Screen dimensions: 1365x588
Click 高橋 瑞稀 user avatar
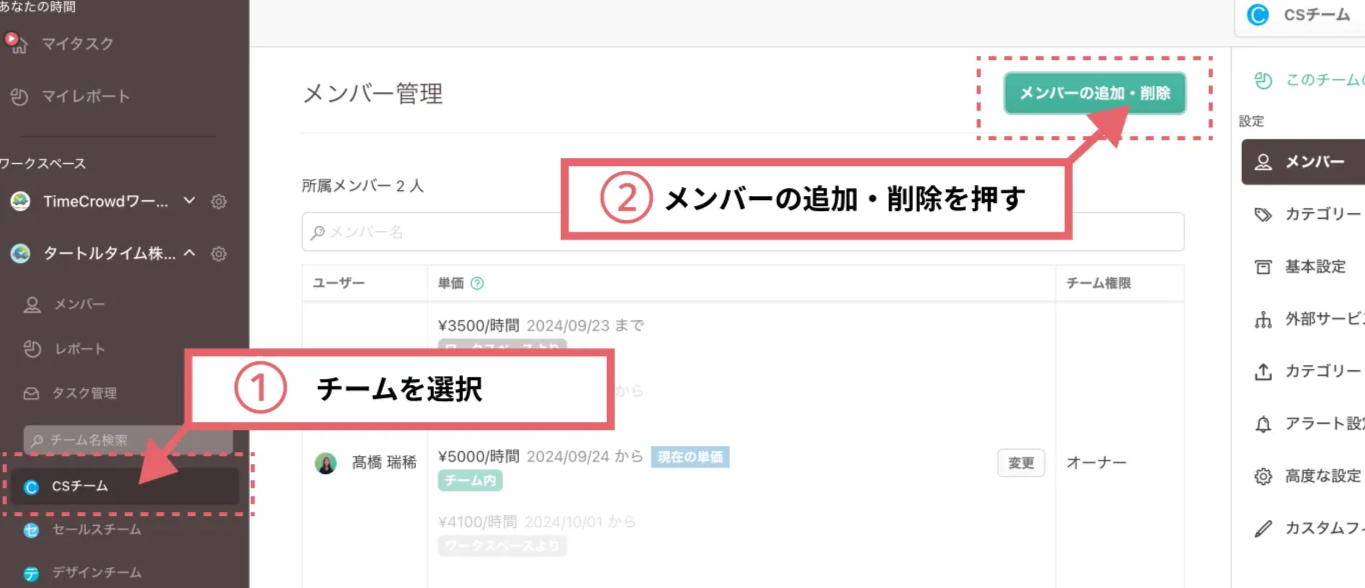click(326, 463)
